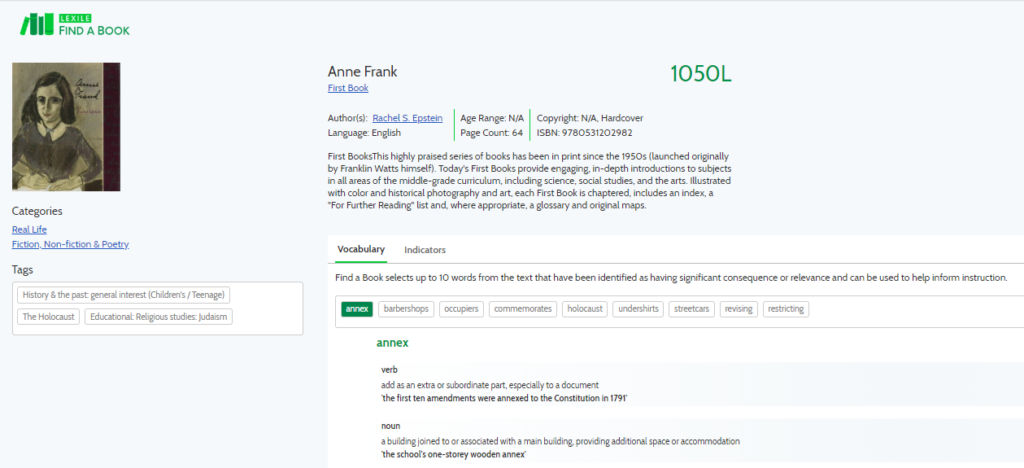
Task: Click the 'first ten amendments' example sentence
Action: [504, 398]
